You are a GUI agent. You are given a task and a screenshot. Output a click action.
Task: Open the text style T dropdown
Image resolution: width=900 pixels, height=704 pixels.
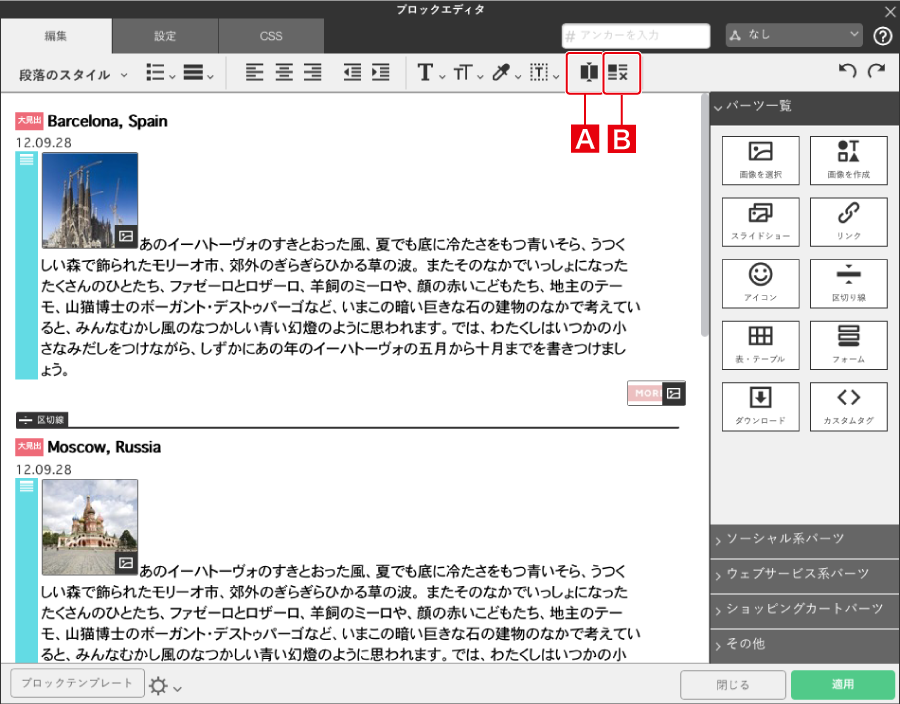[430, 73]
